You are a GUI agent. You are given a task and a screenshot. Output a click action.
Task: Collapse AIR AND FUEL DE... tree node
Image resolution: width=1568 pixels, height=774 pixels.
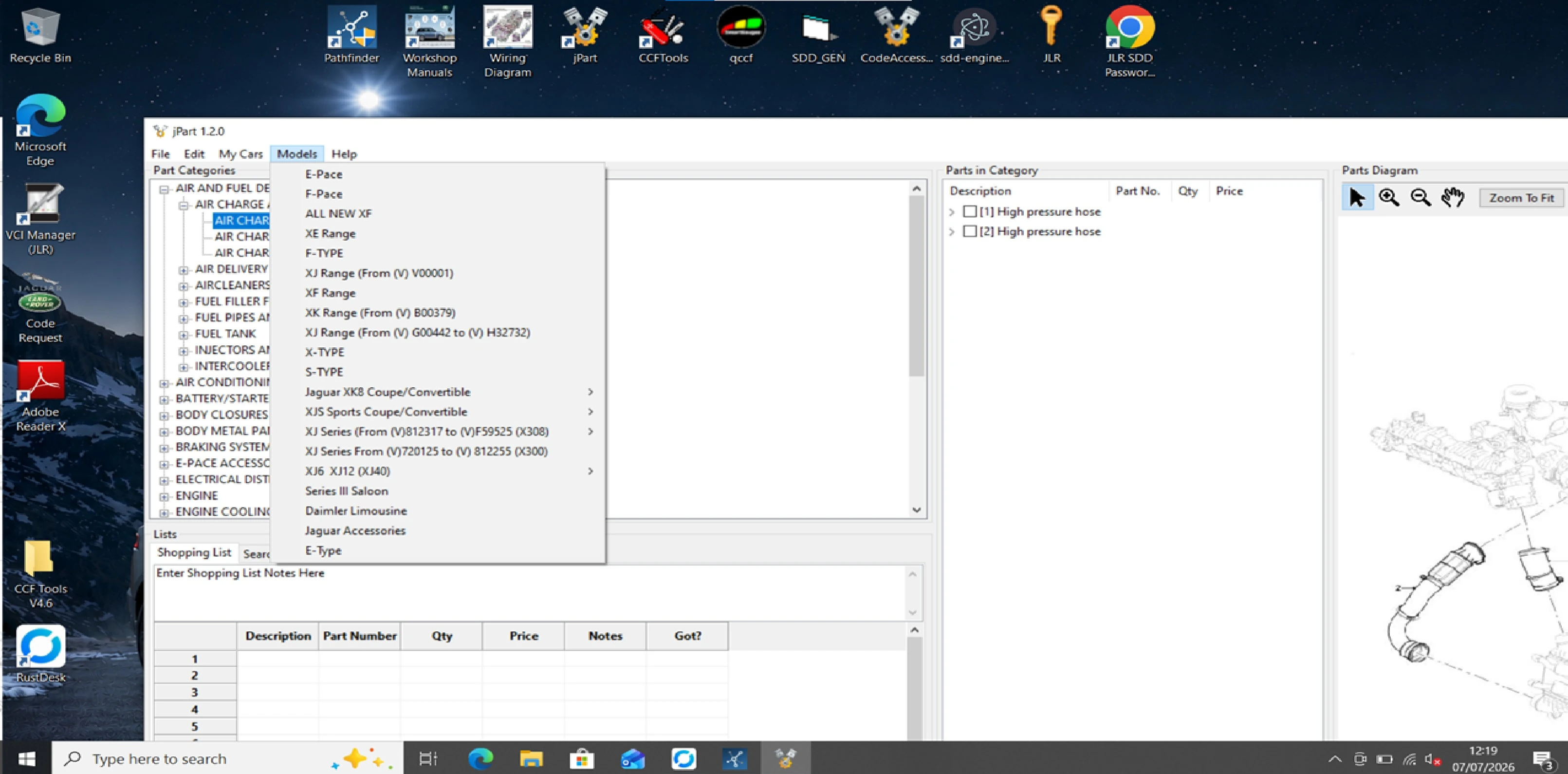(164, 189)
